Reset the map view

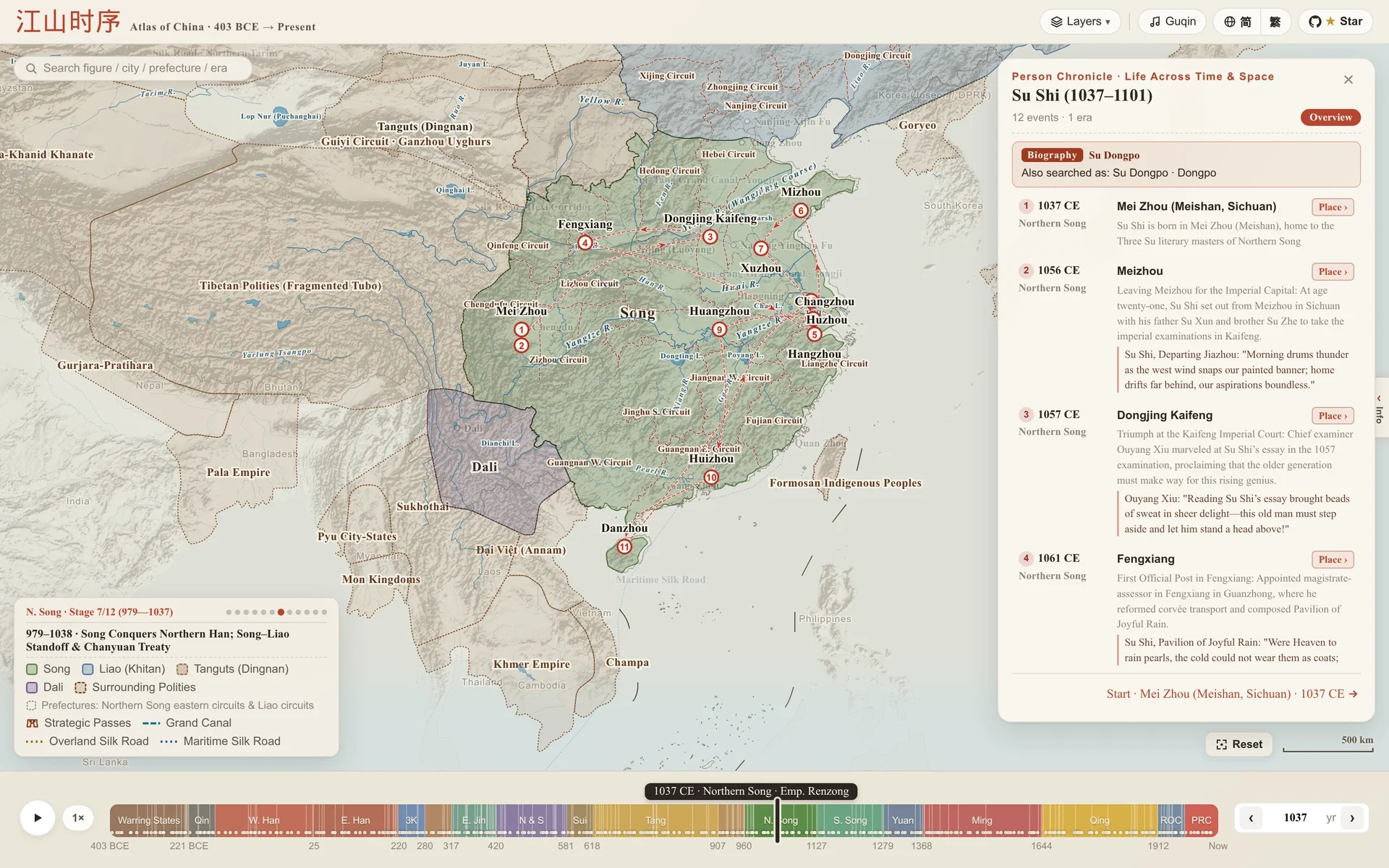click(1239, 744)
